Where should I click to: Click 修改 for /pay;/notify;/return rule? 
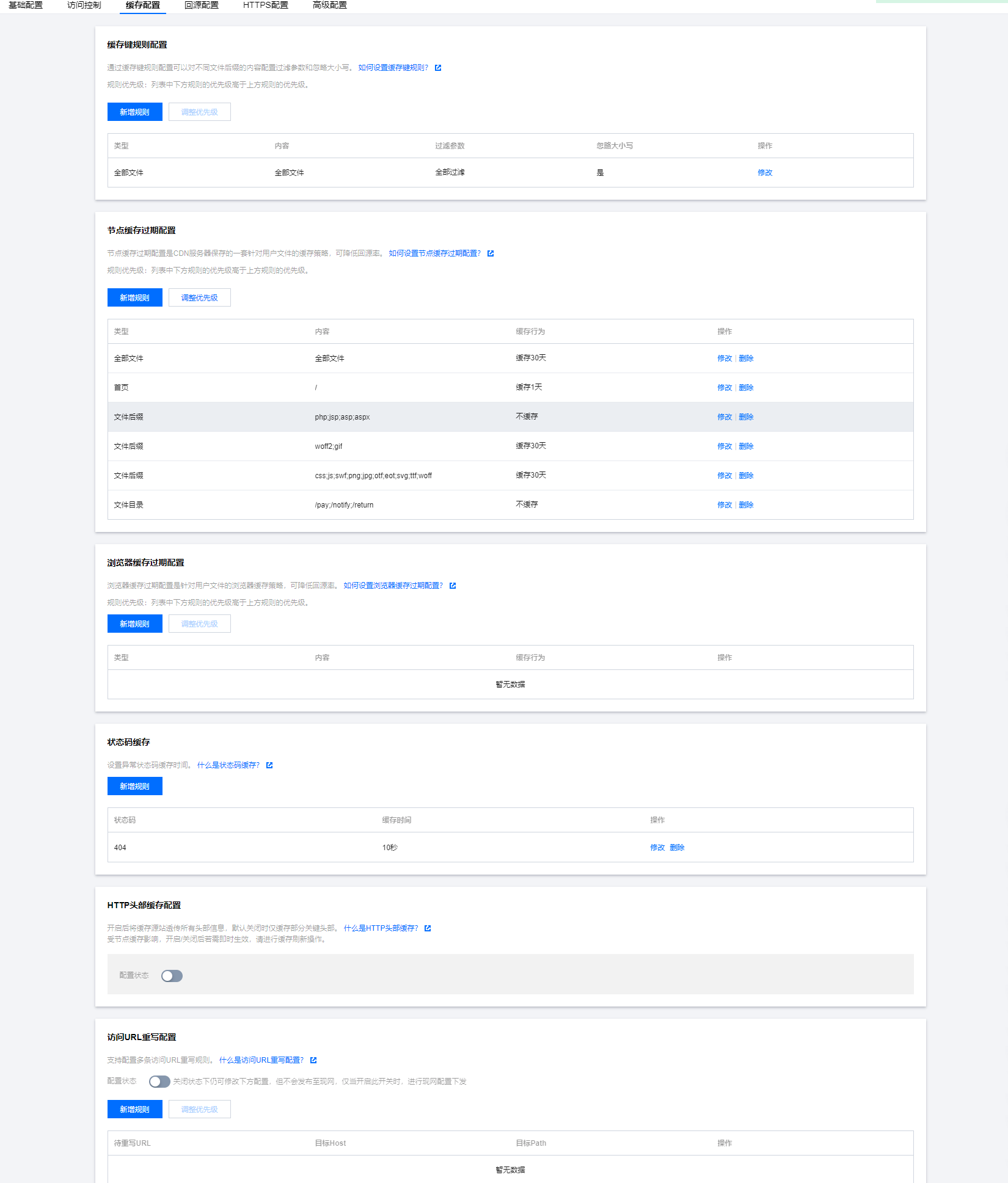(725, 505)
